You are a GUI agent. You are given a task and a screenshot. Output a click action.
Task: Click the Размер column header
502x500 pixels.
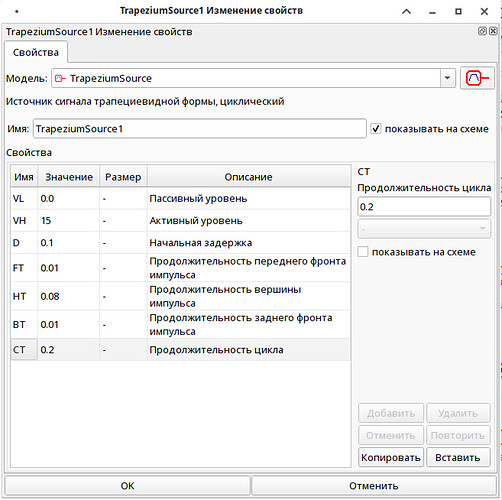coord(123,177)
